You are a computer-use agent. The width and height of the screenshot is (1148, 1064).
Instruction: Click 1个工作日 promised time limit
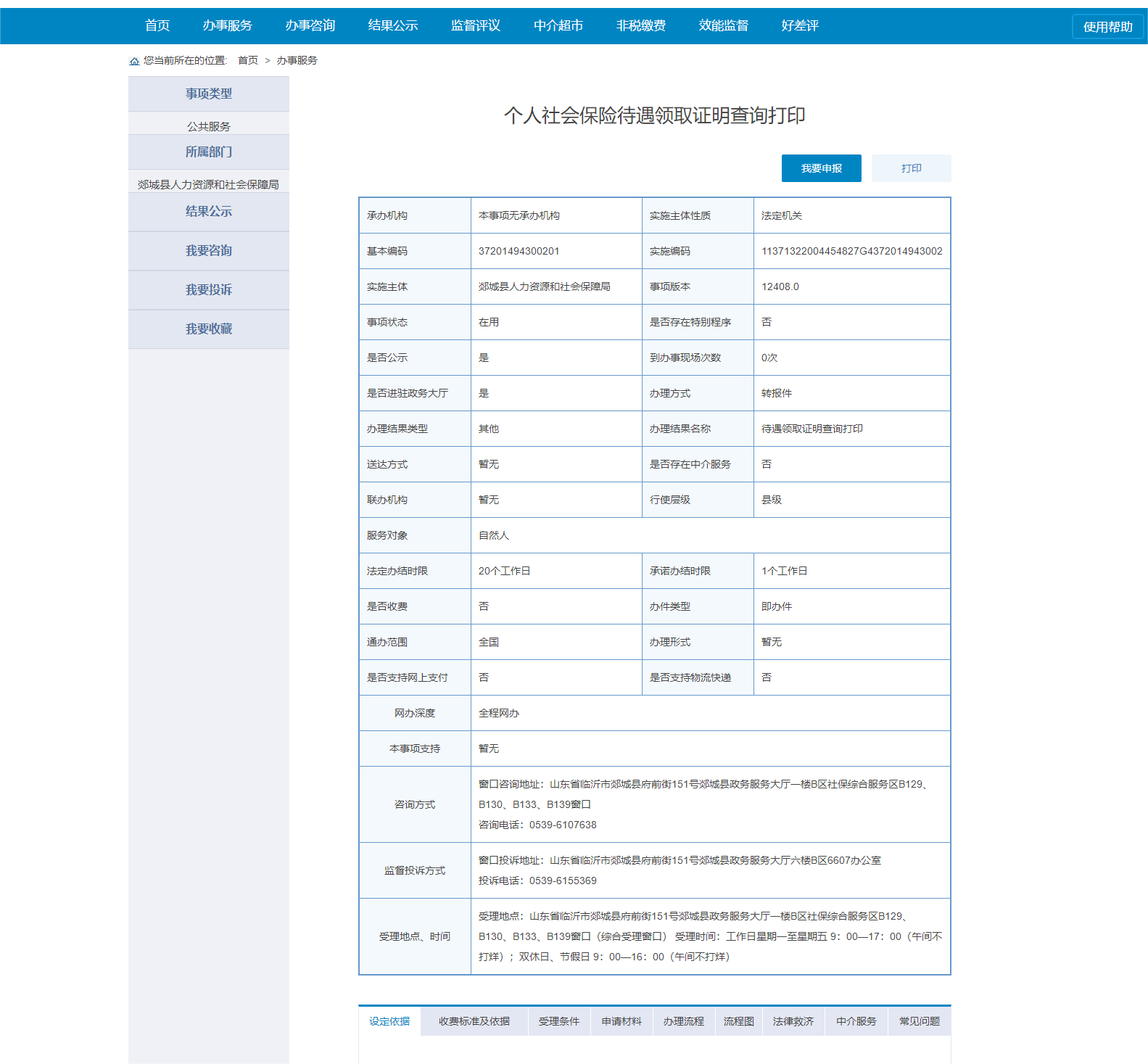785,571
